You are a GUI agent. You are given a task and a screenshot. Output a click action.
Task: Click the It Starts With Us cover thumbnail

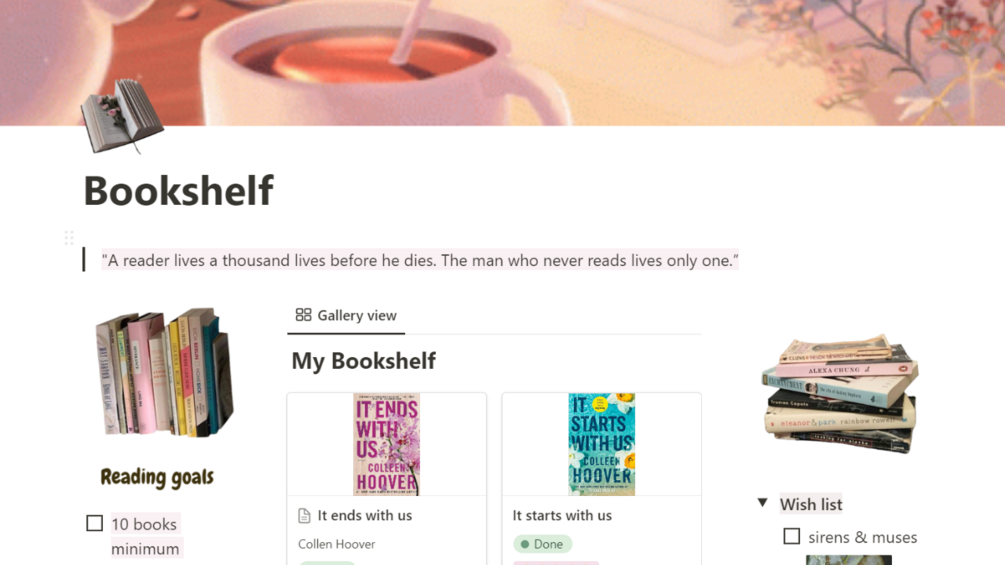click(x=601, y=444)
